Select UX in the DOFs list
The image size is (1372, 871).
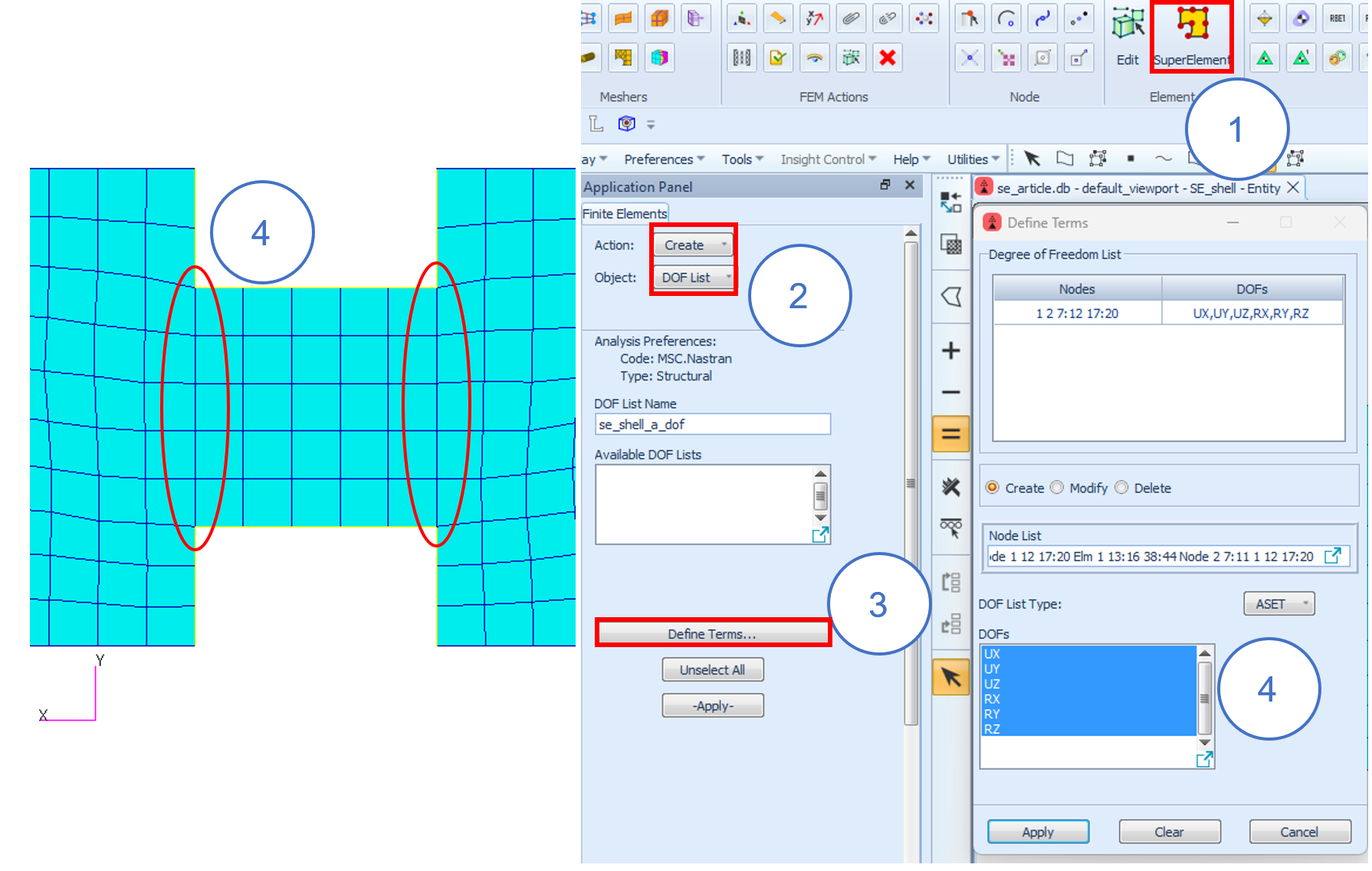pos(1088,654)
